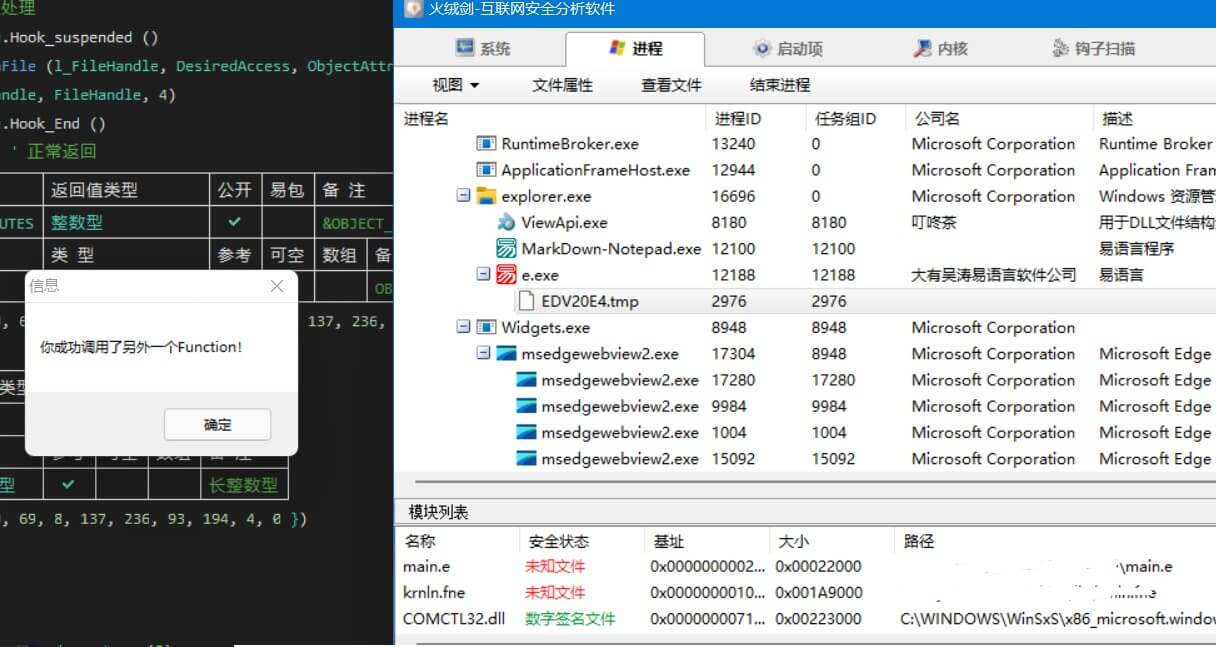Click the RuntimeBroker.exe process icon
This screenshot has width=1216, height=647.
(x=485, y=143)
